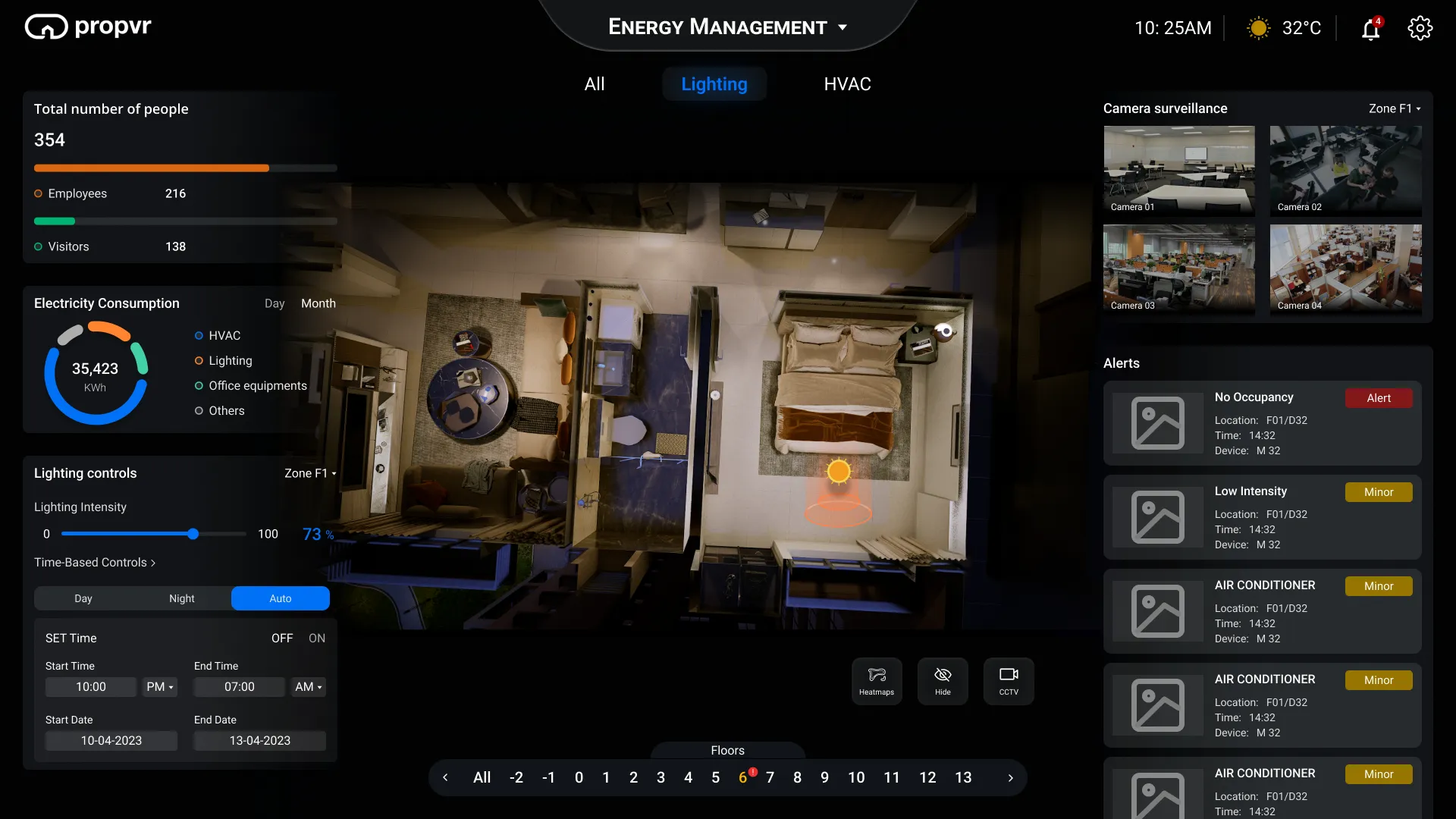1456x819 pixels.
Task: Switch Electricity Consumption to Month view
Action: pyautogui.click(x=318, y=303)
